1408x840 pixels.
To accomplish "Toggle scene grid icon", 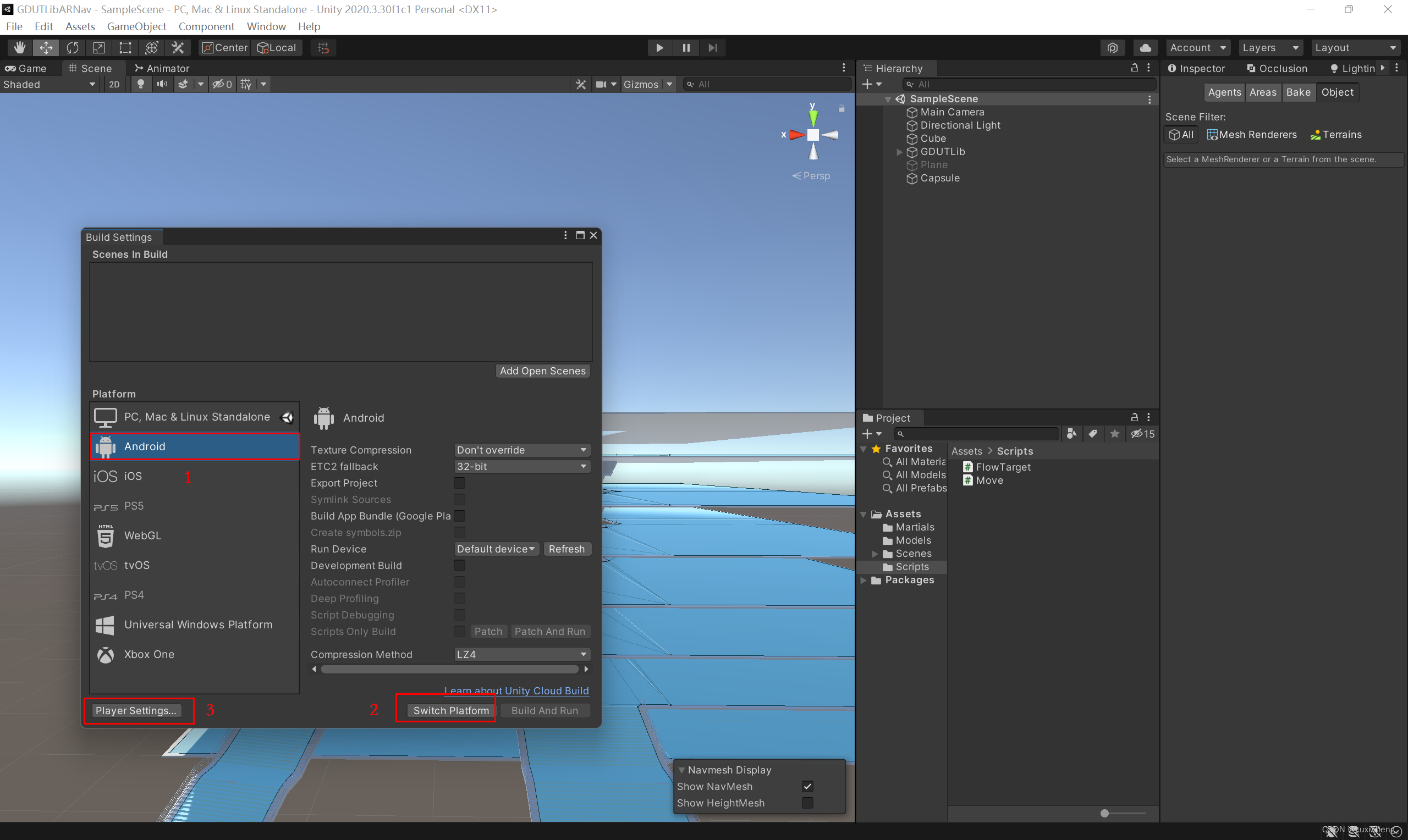I will (x=246, y=84).
